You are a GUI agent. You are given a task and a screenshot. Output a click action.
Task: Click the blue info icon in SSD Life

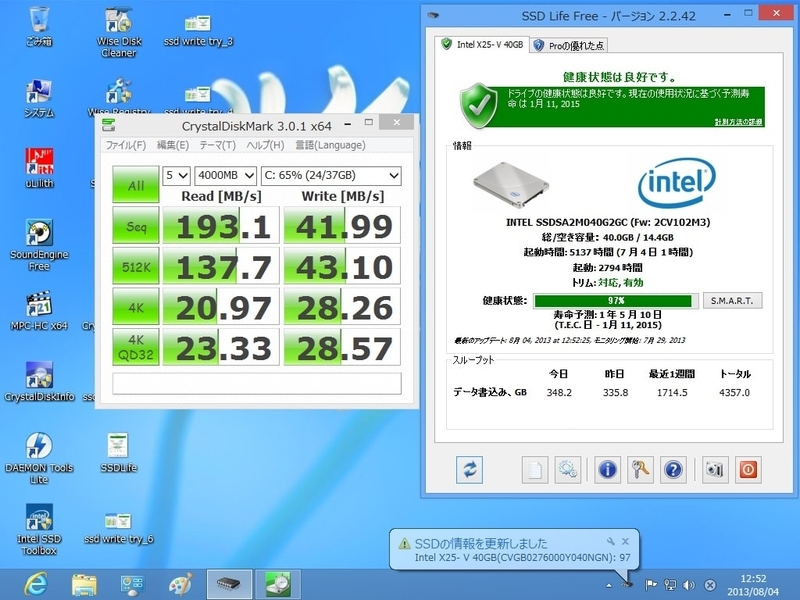[607, 469]
